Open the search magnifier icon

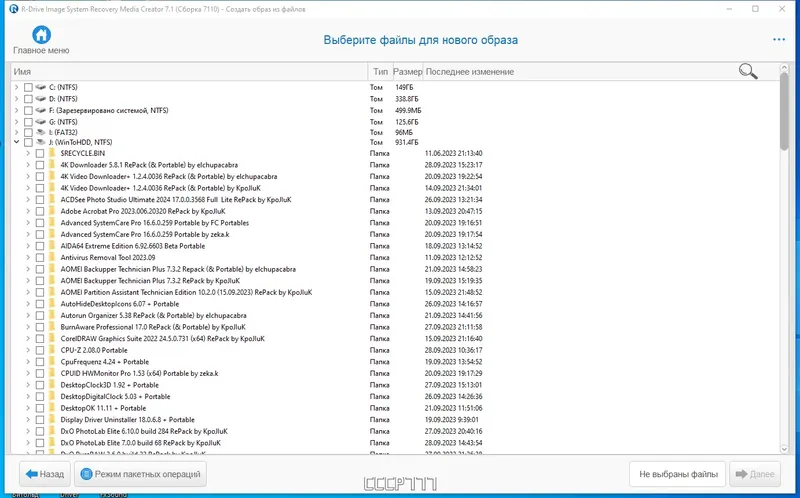point(748,71)
